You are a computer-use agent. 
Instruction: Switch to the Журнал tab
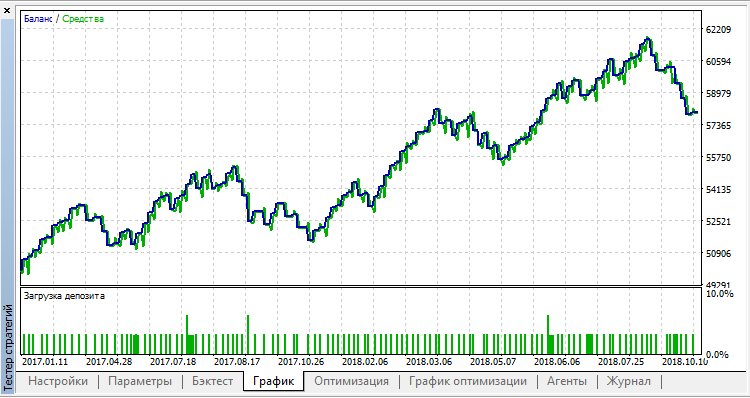coord(629,381)
